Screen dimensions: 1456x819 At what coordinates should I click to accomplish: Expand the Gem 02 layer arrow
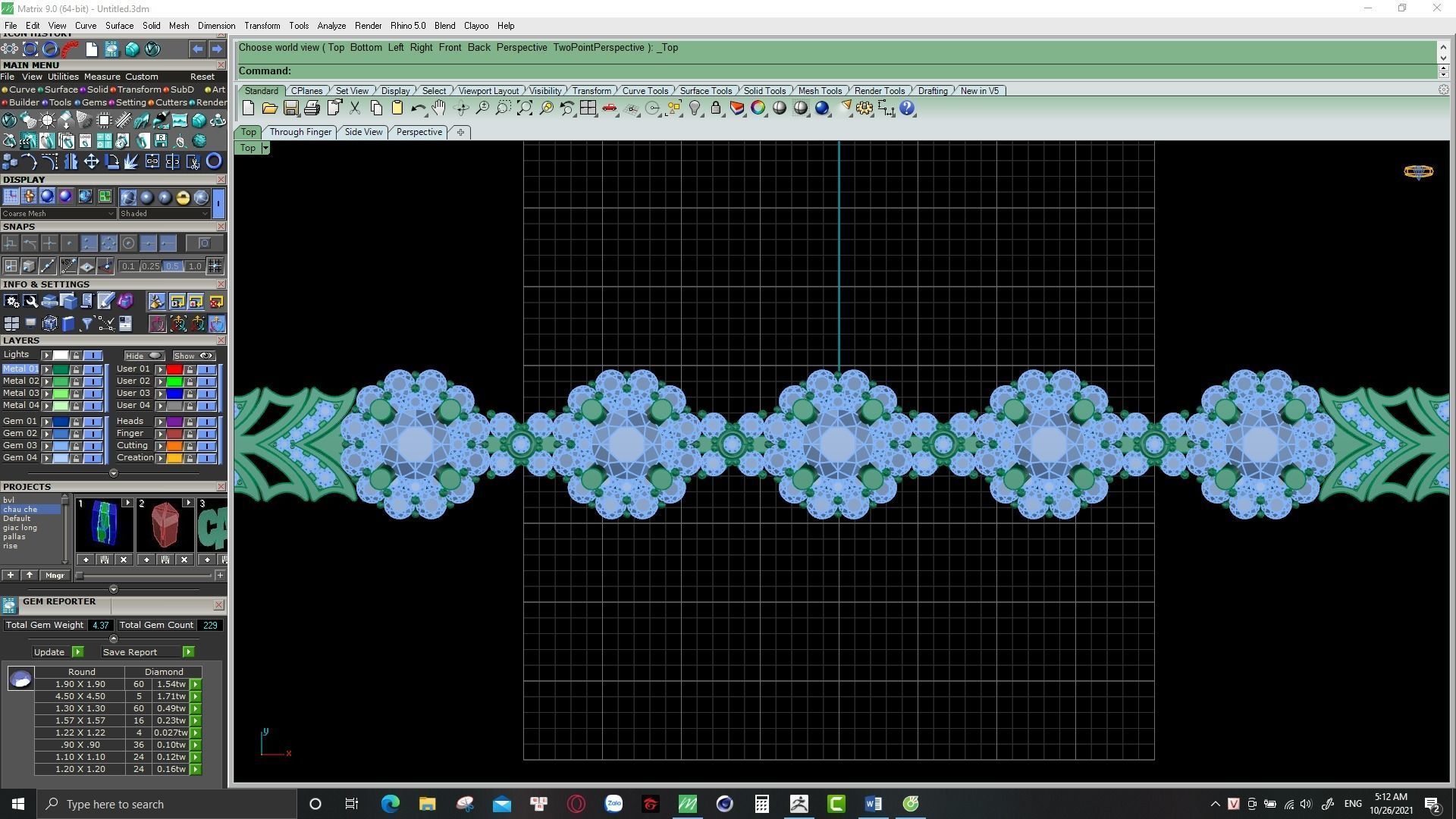coord(47,434)
